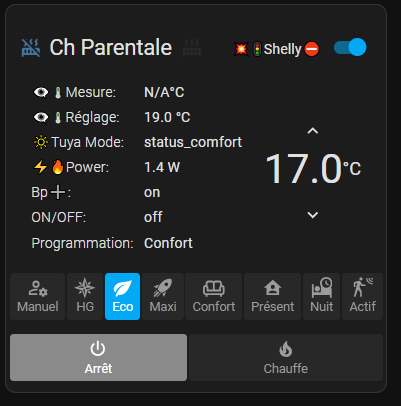Click the red explosion status icon
The height and width of the screenshot is (406, 401).
pyautogui.click(x=241, y=49)
